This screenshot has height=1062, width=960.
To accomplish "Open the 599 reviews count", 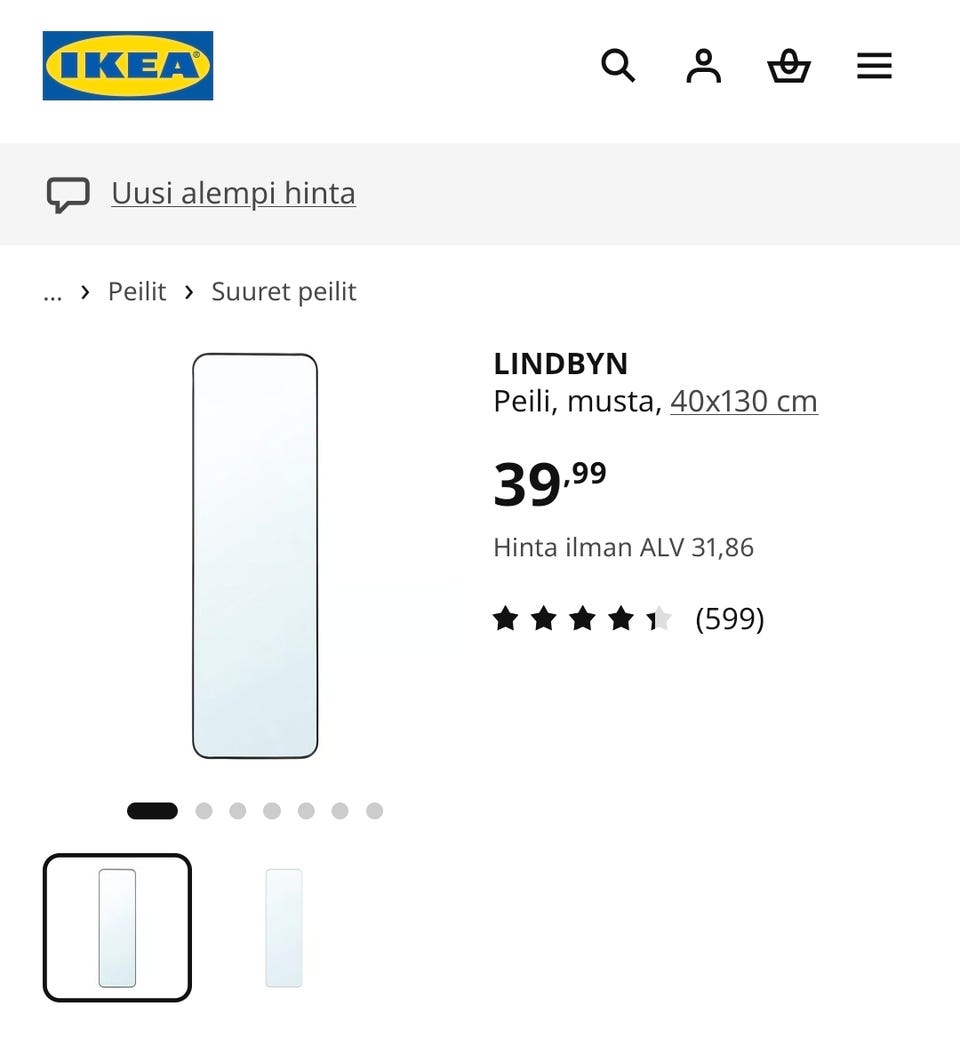I will point(730,618).
